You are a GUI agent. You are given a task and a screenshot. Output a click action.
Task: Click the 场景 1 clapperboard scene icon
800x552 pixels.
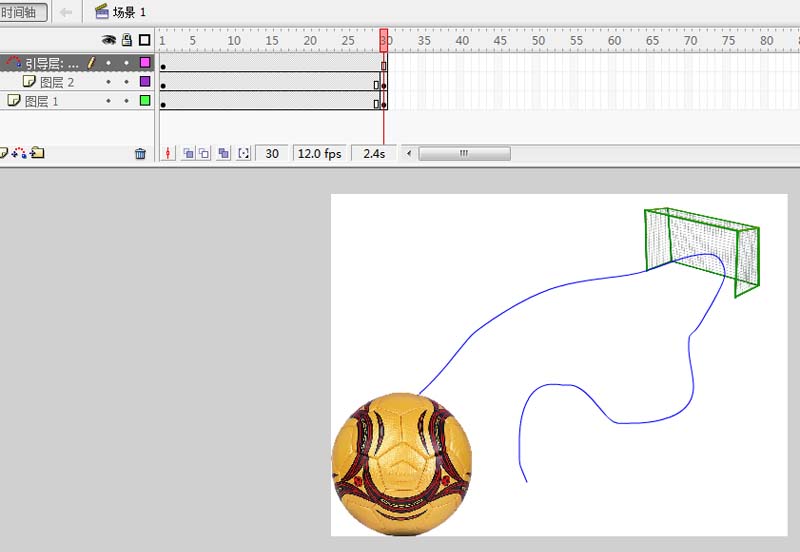[x=102, y=11]
